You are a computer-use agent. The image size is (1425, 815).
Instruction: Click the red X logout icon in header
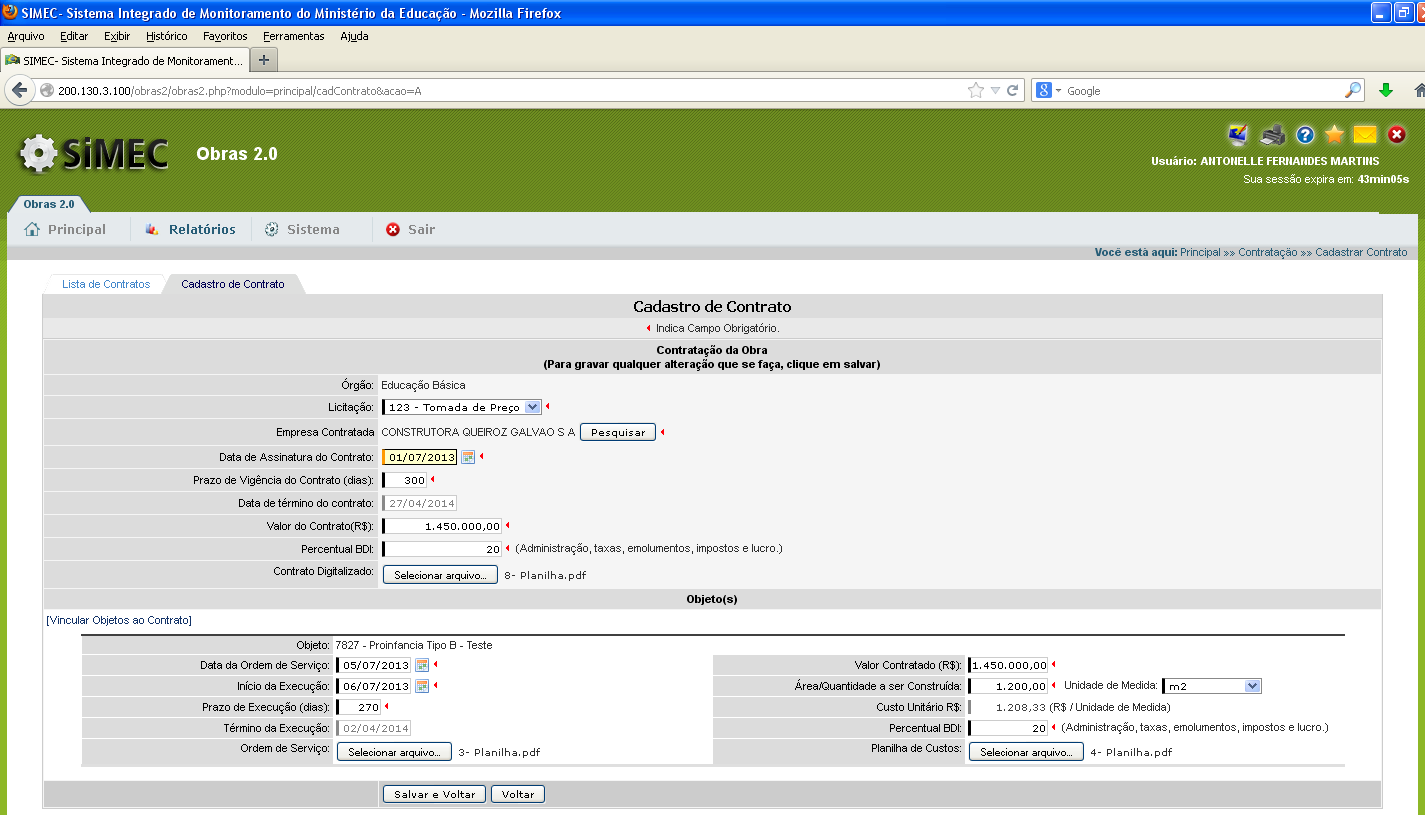click(x=1397, y=134)
